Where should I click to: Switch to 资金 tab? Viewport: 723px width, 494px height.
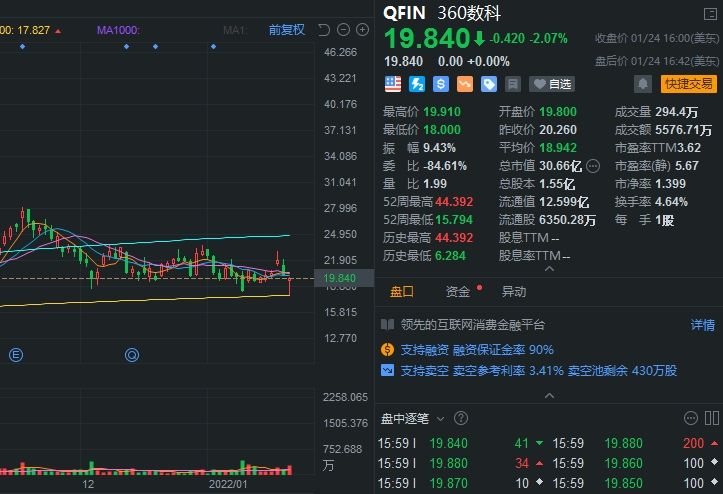458,292
